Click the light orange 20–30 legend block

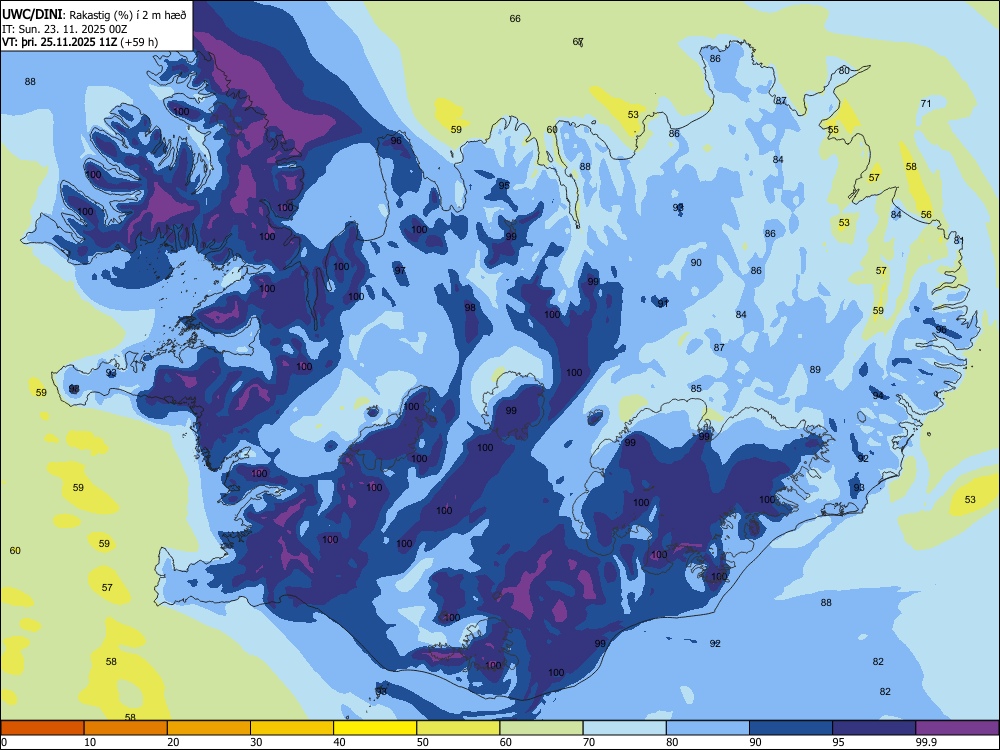tap(209, 728)
